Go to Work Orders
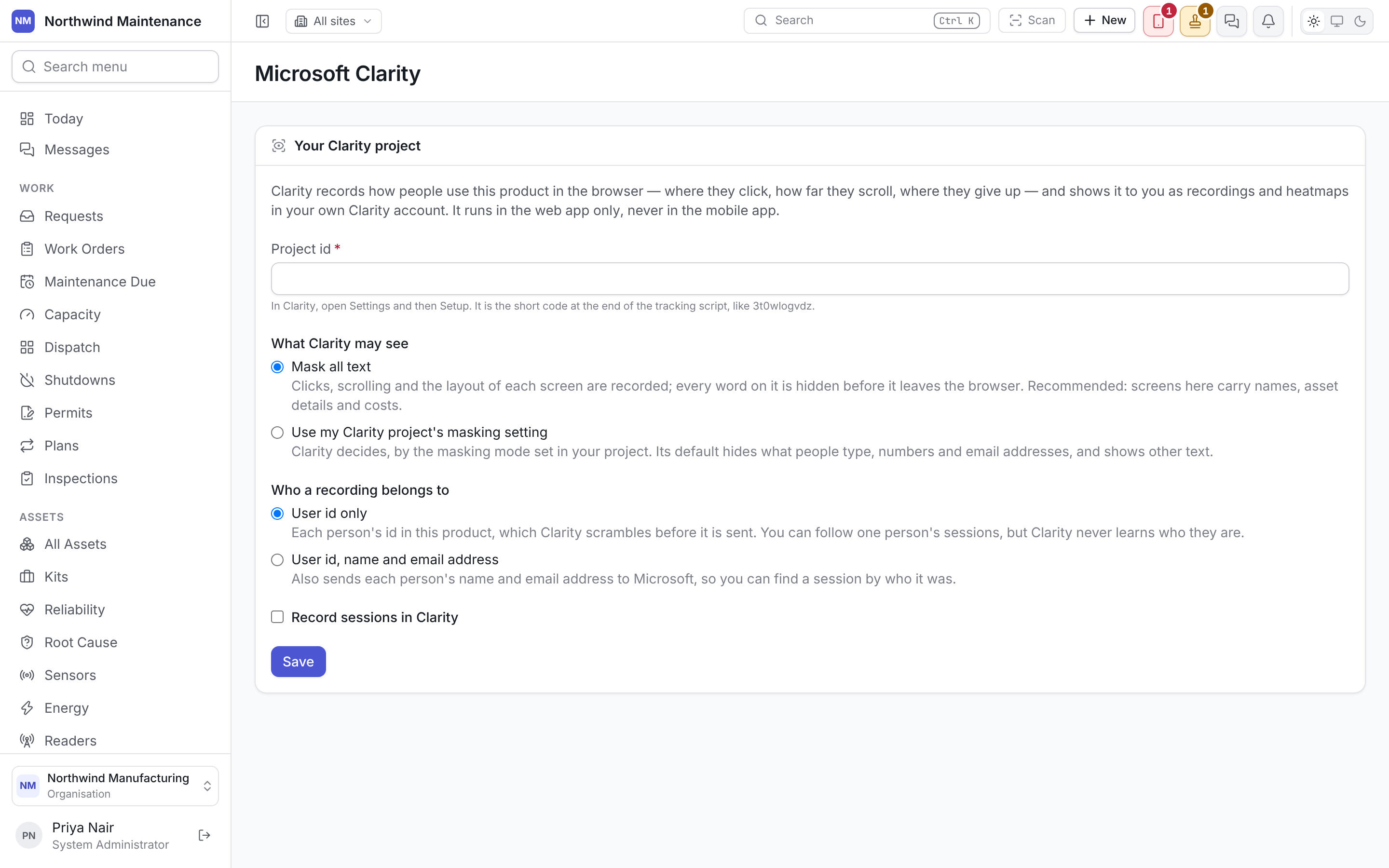 (115, 248)
